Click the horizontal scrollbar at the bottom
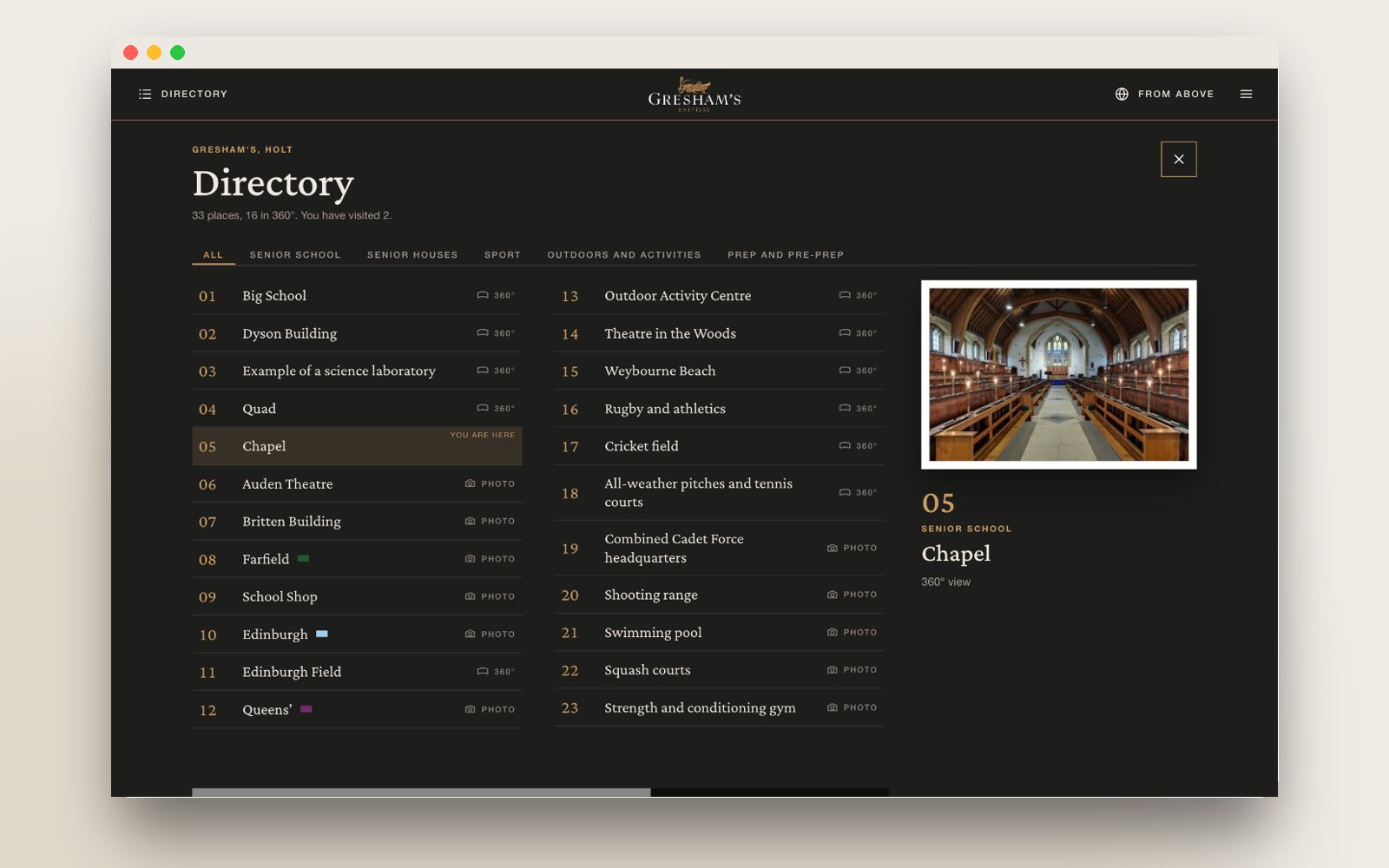This screenshot has height=868, width=1389. tap(421, 792)
